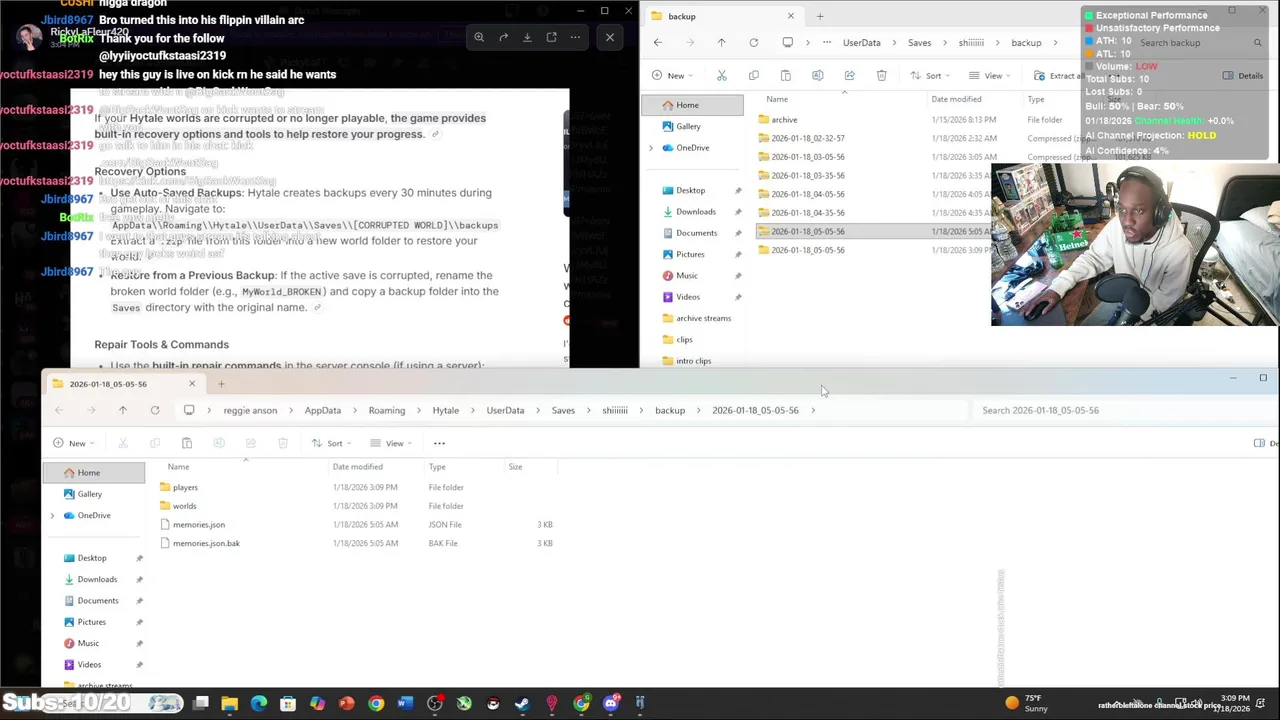Select the backup tab in upper Explorer
The image size is (1280, 720).
tap(720, 16)
